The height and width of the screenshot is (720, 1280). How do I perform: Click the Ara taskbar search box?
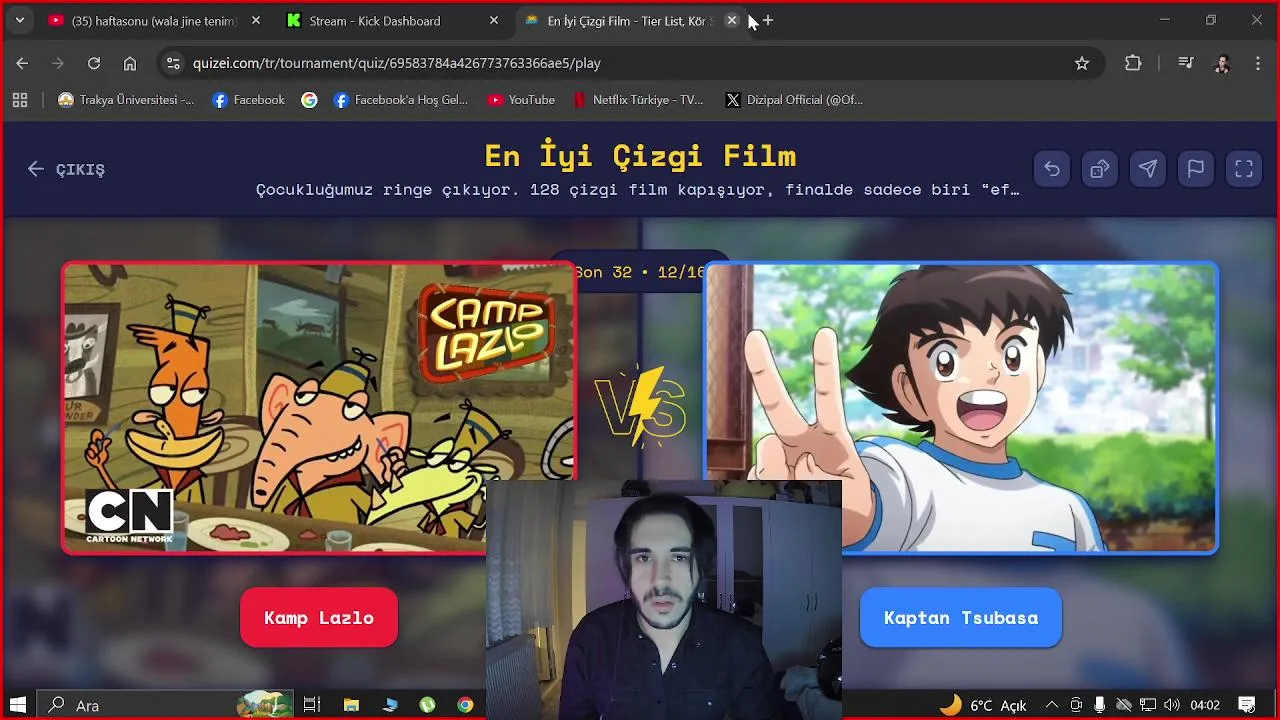[x=166, y=705]
